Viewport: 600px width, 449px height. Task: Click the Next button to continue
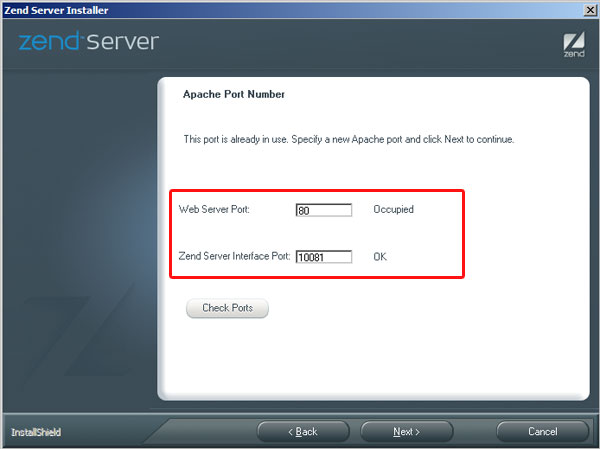point(406,432)
